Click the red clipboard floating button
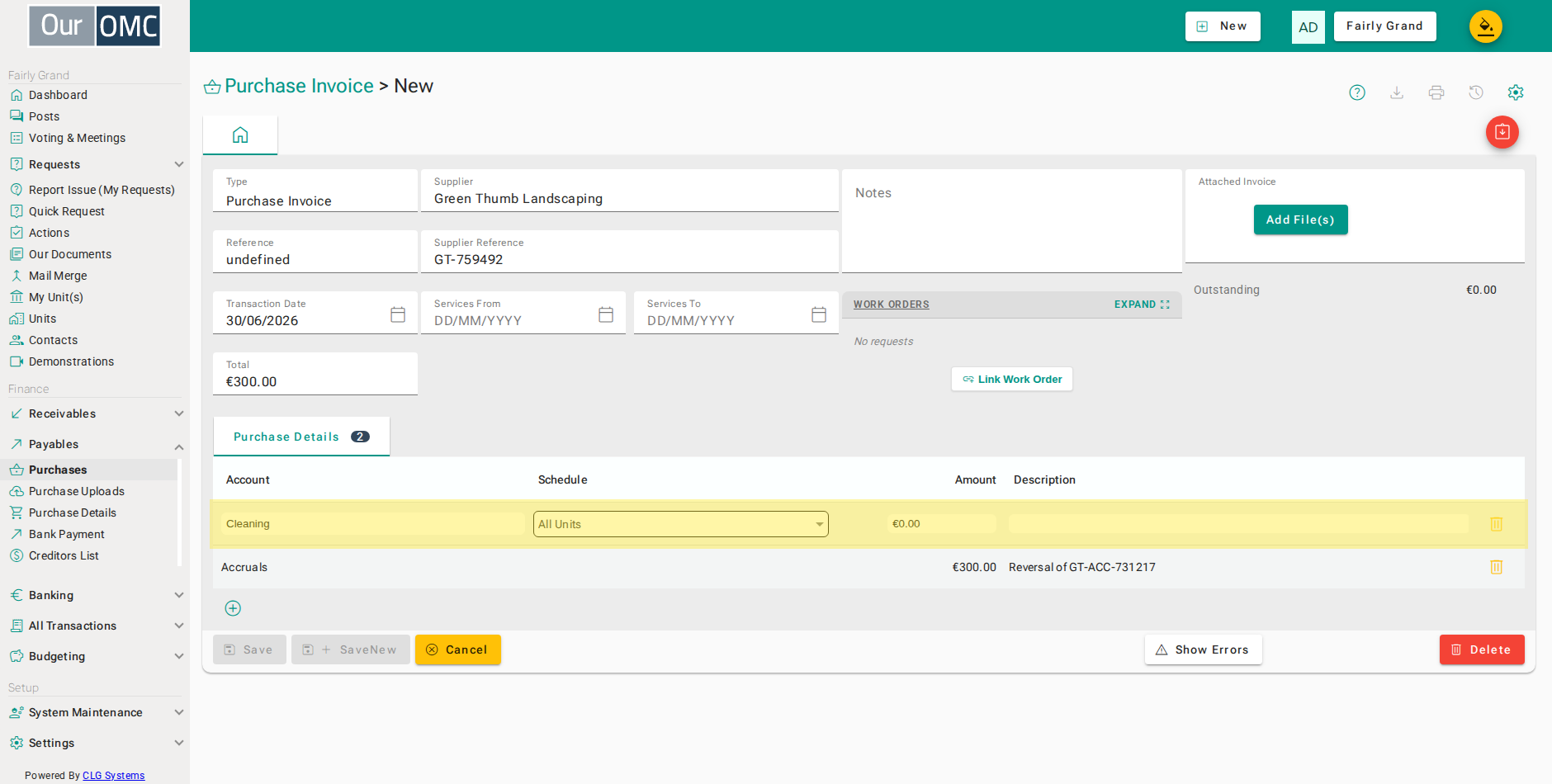1552x784 pixels. pos(1502,132)
